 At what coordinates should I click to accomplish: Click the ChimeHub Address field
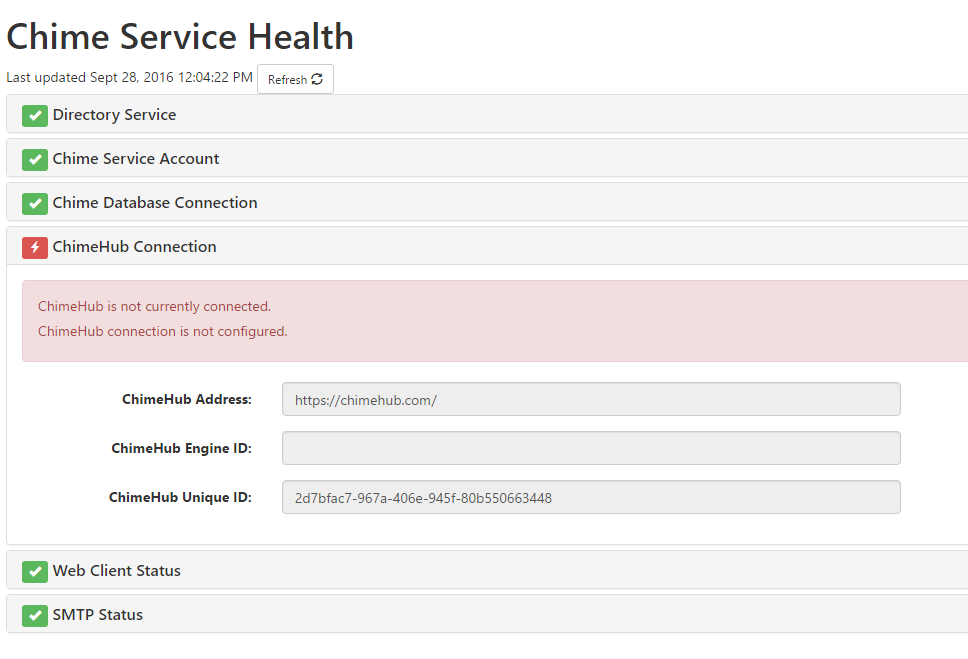[x=591, y=399]
